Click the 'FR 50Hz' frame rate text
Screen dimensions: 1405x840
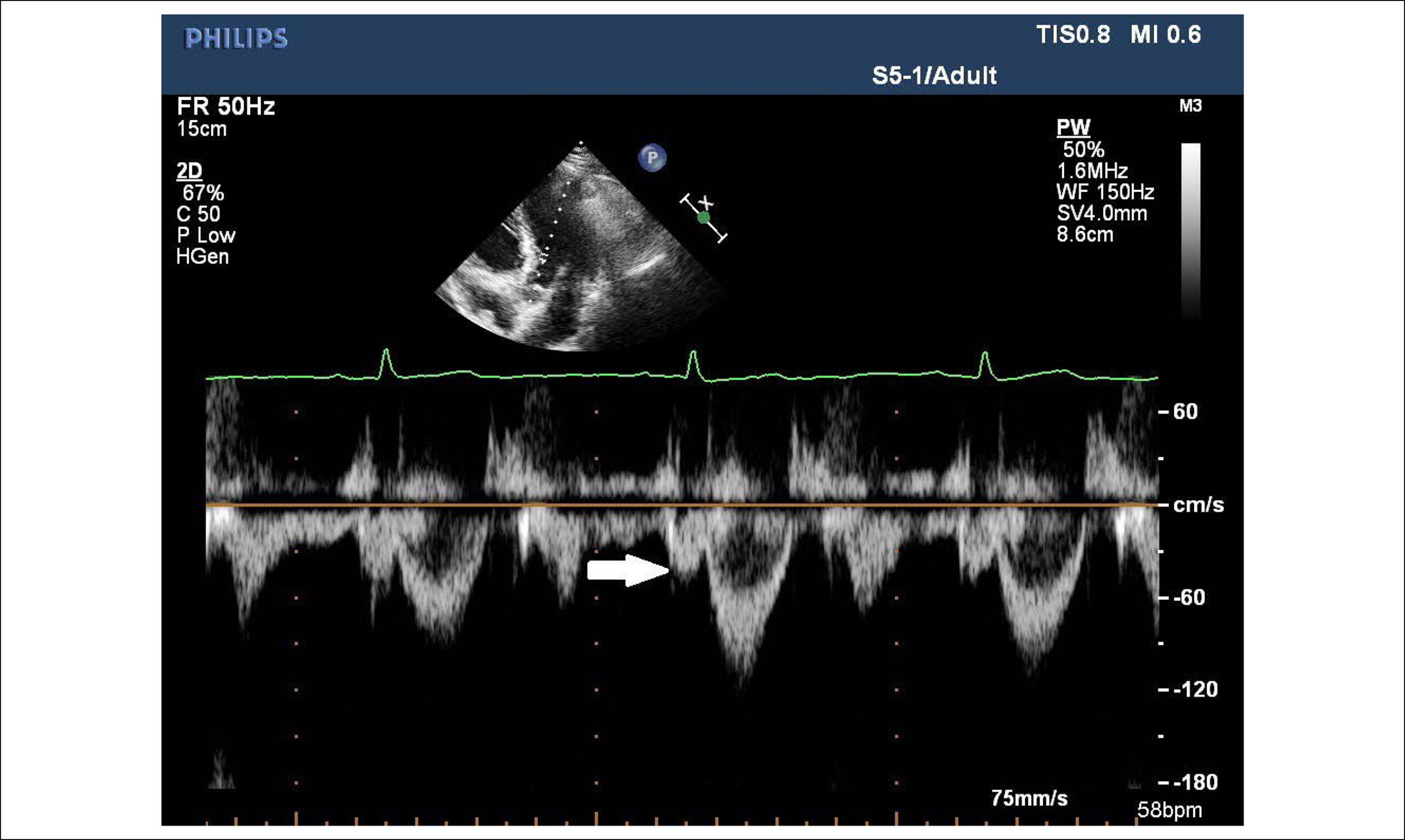coord(226,106)
